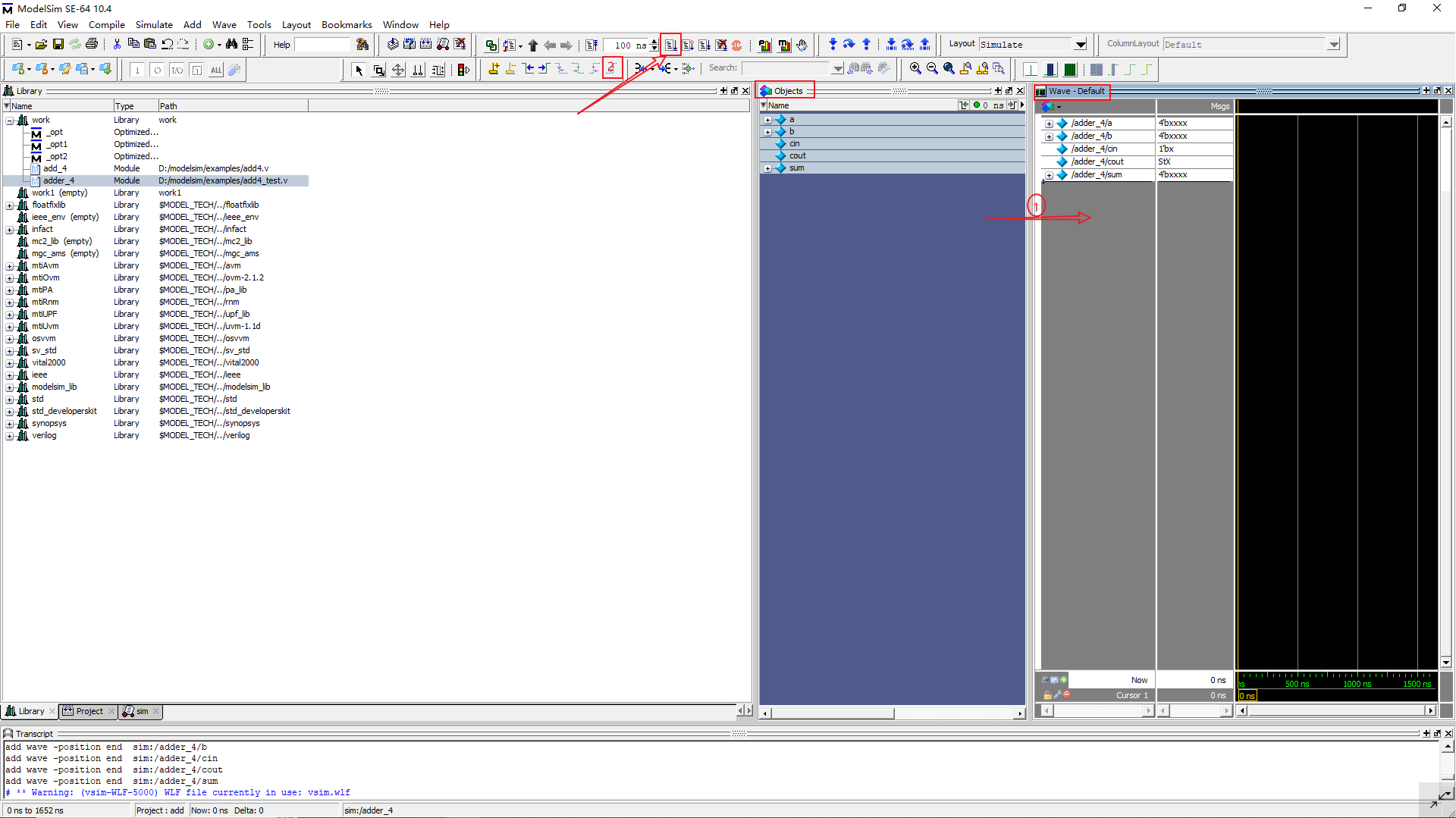Click the Print toolbar icon
This screenshot has height=818, width=1456.
pyautogui.click(x=92, y=45)
